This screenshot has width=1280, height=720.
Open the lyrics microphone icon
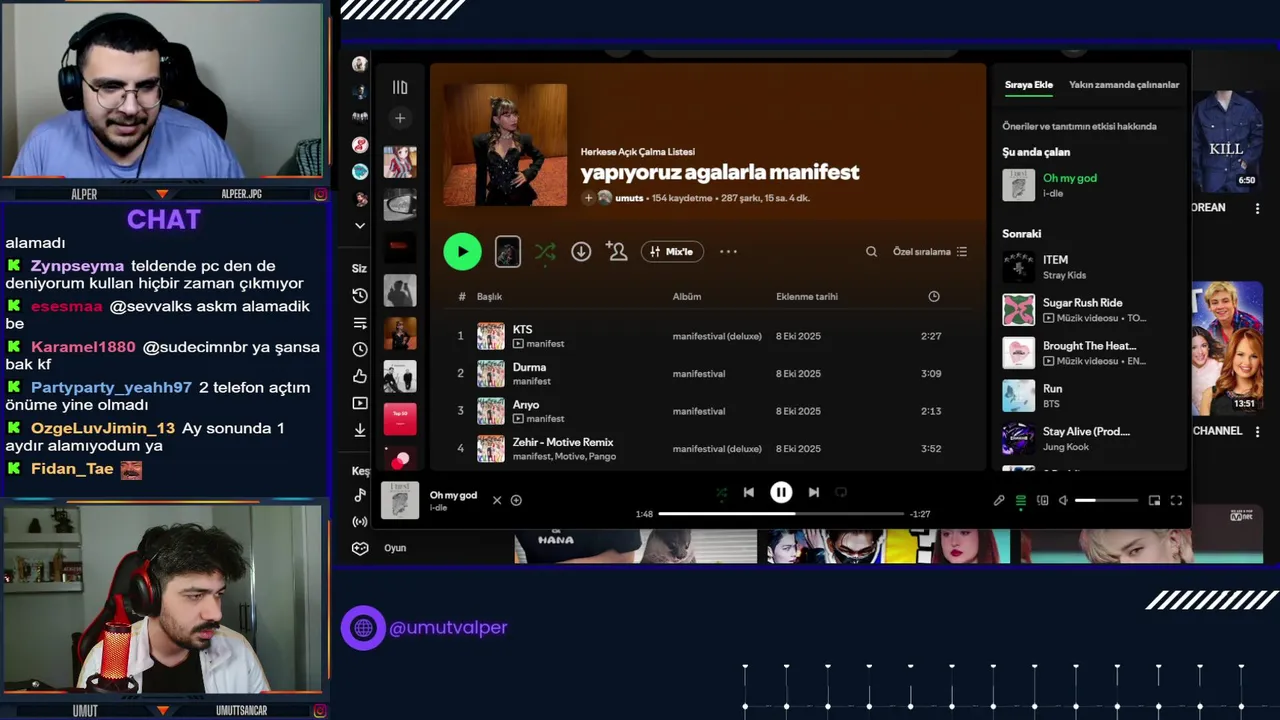(999, 500)
